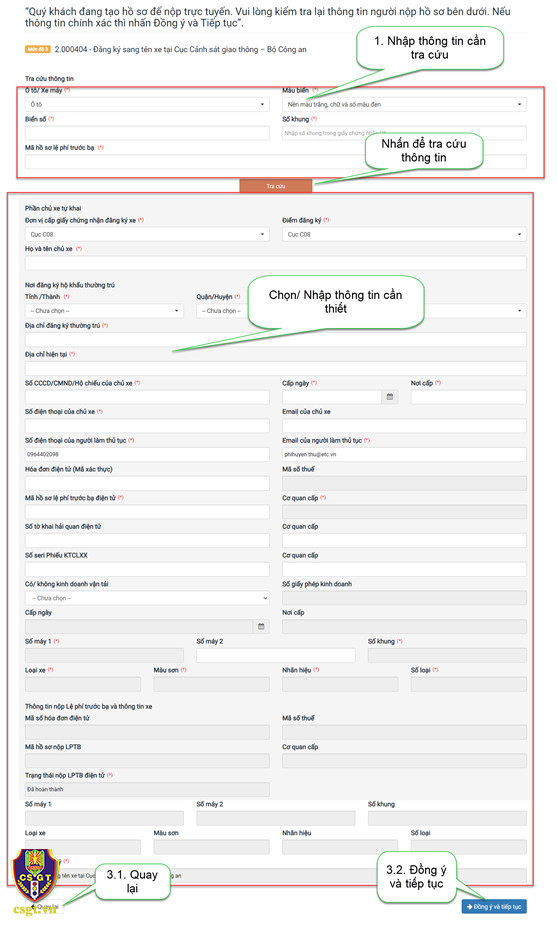Image resolution: width=557 pixels, height=927 pixels.
Task: Open calendar picker for ID card Cấp ngày
Action: click(390, 397)
